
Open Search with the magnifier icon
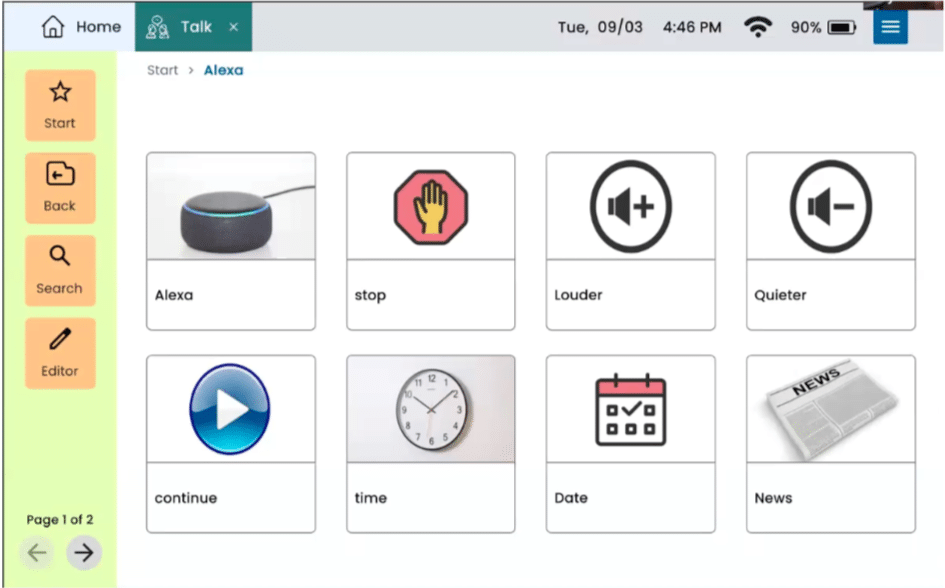[60, 270]
